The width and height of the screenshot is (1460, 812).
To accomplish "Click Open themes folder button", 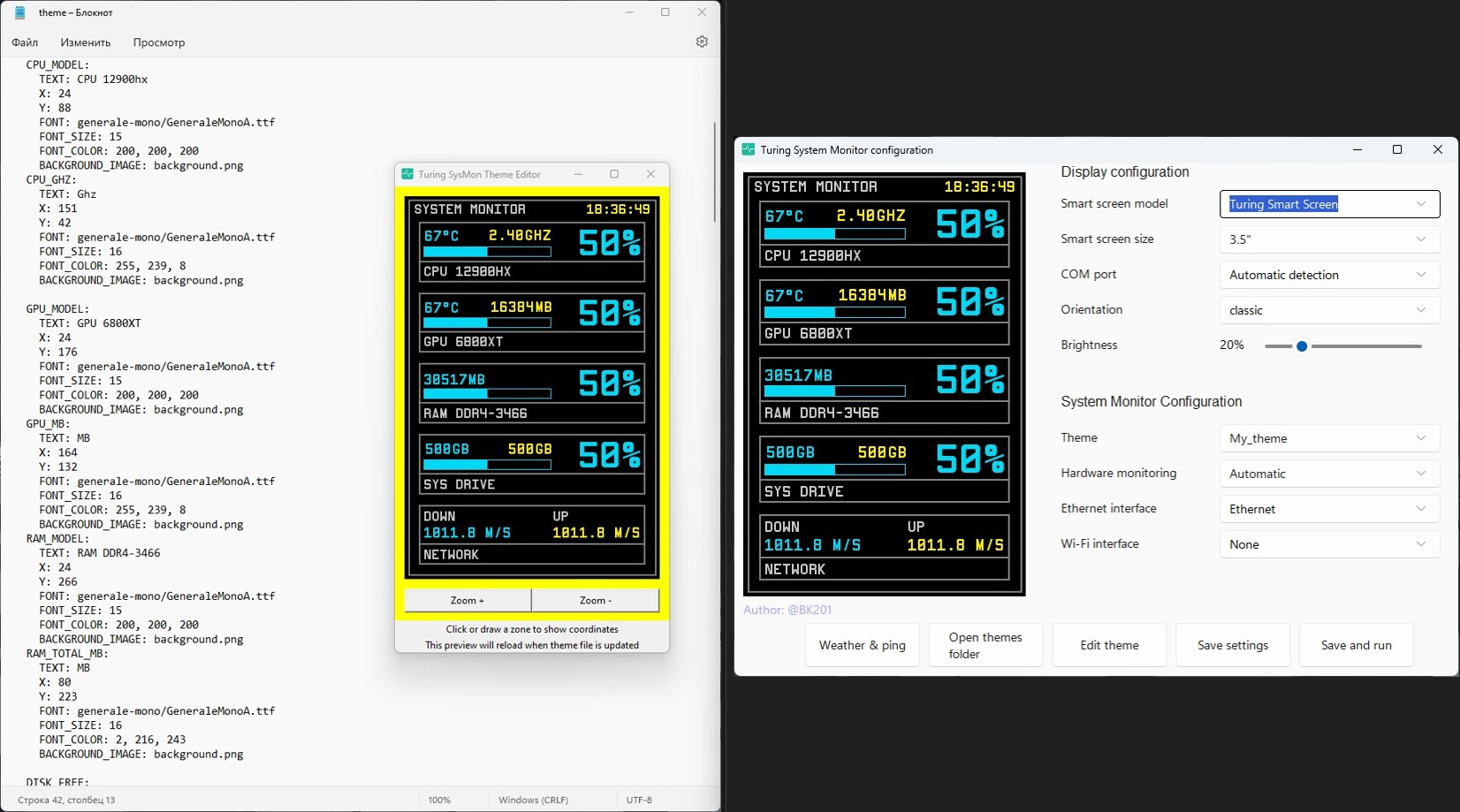I will click(x=985, y=645).
